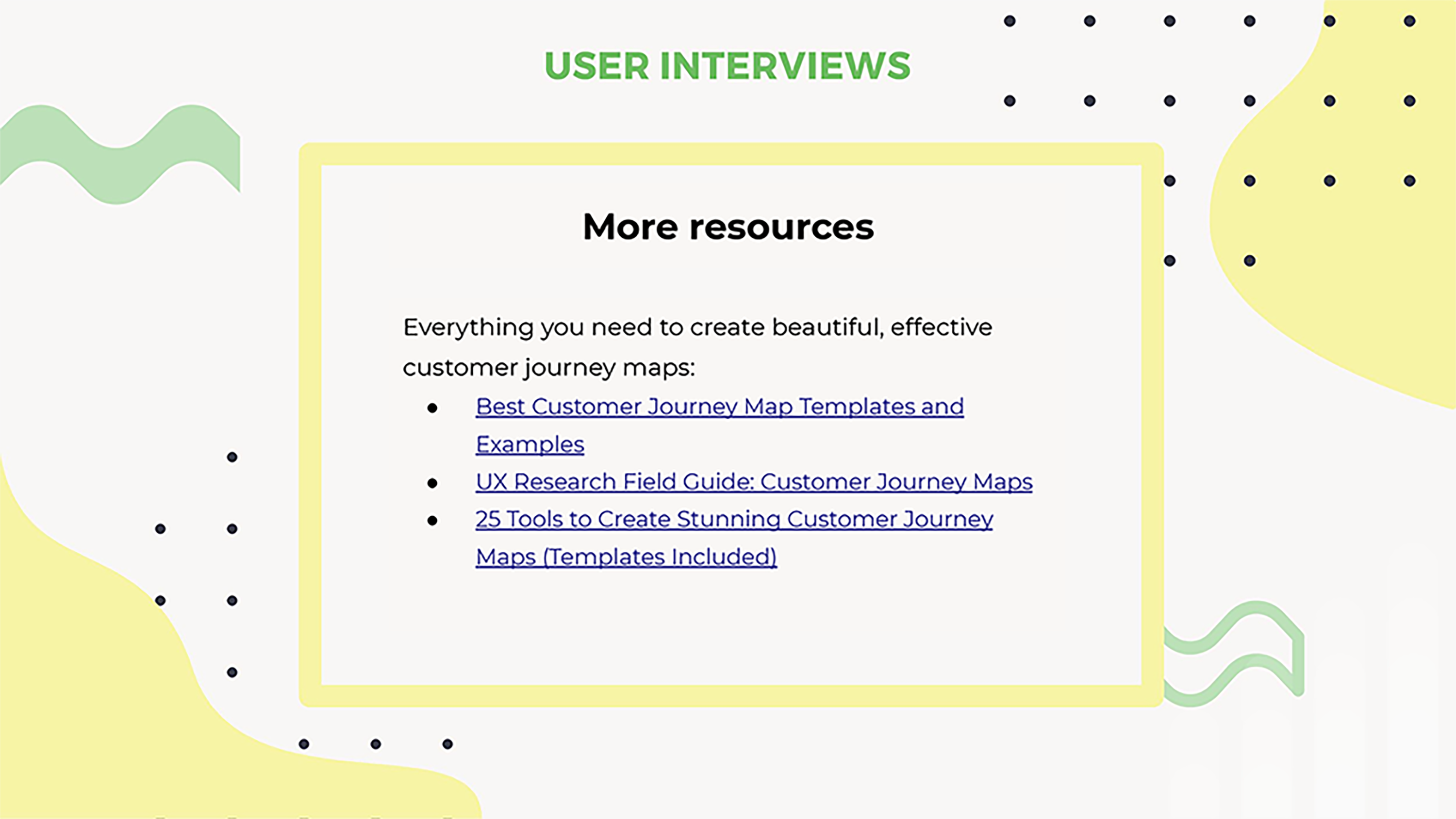Click the USER INTERVIEWS green title
The image size is (1456, 819).
click(x=727, y=66)
